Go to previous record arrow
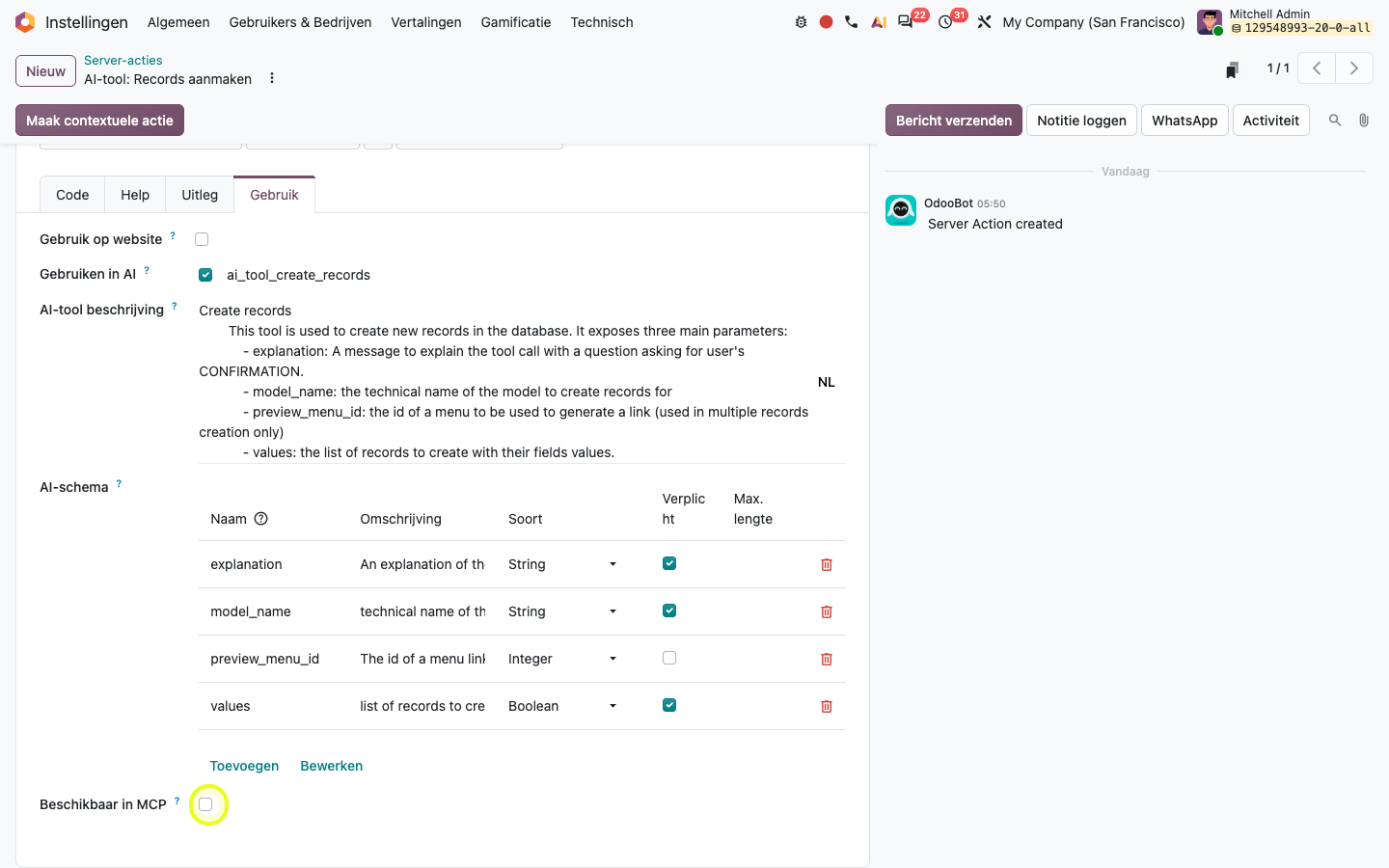The image size is (1389, 868). [x=1317, y=68]
